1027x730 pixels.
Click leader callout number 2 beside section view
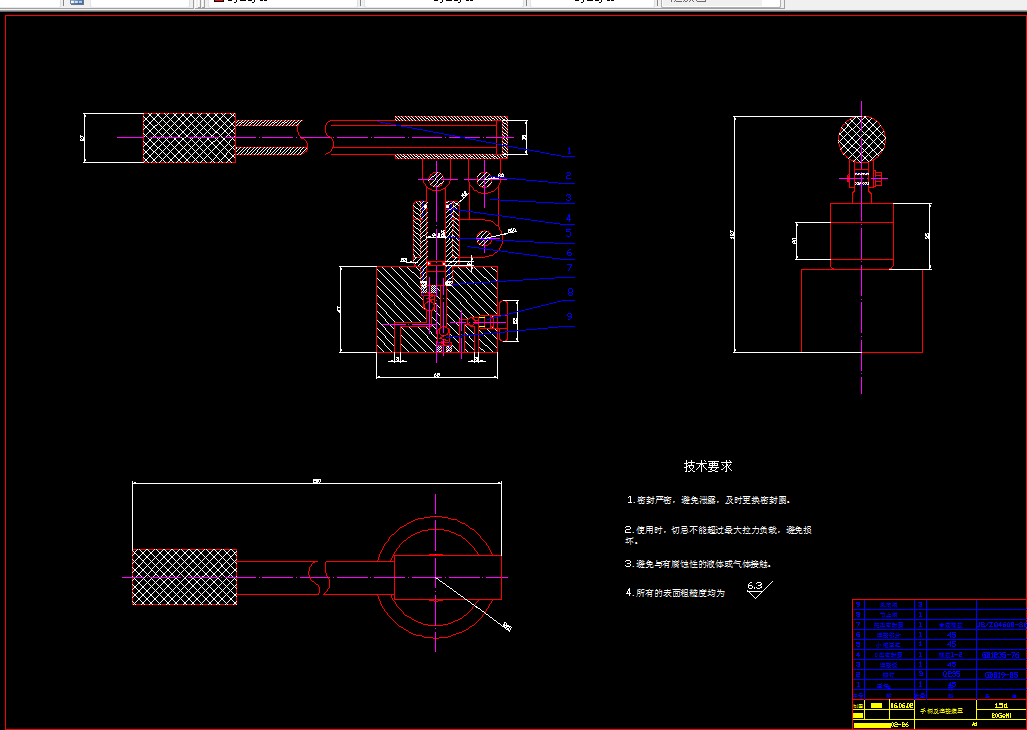[569, 175]
